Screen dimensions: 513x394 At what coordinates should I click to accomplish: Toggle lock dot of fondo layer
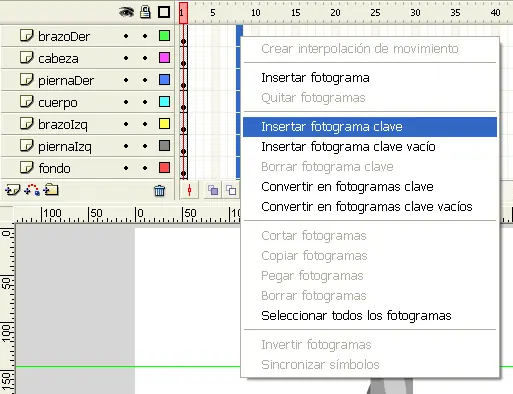coord(145,168)
